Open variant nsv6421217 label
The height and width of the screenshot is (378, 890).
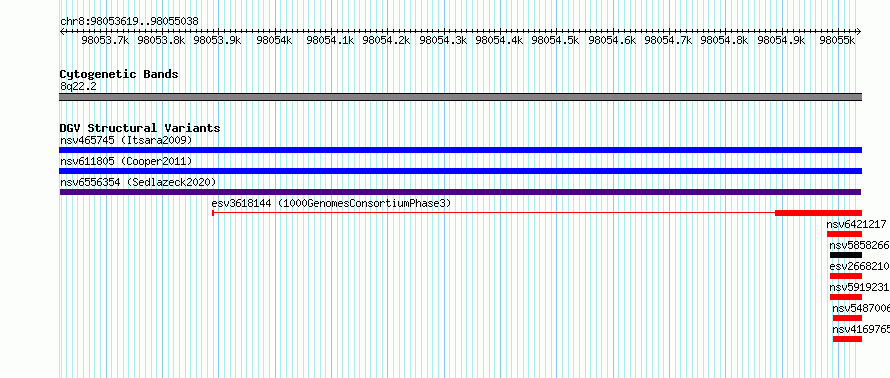(856, 225)
